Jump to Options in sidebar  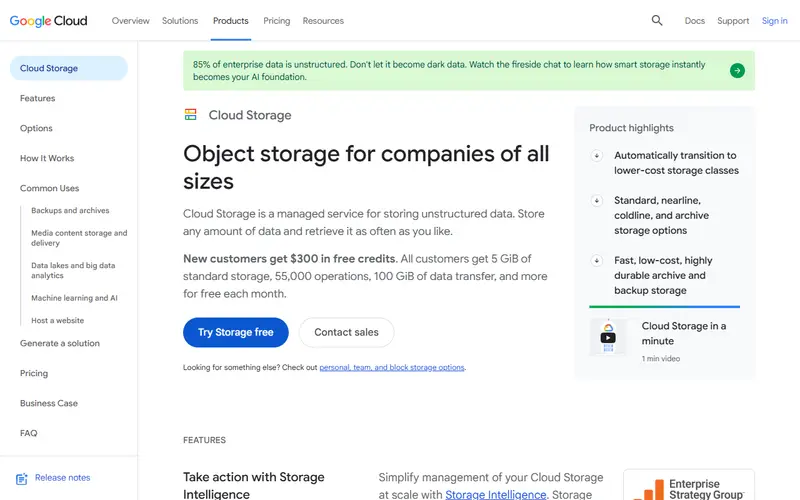coord(36,128)
